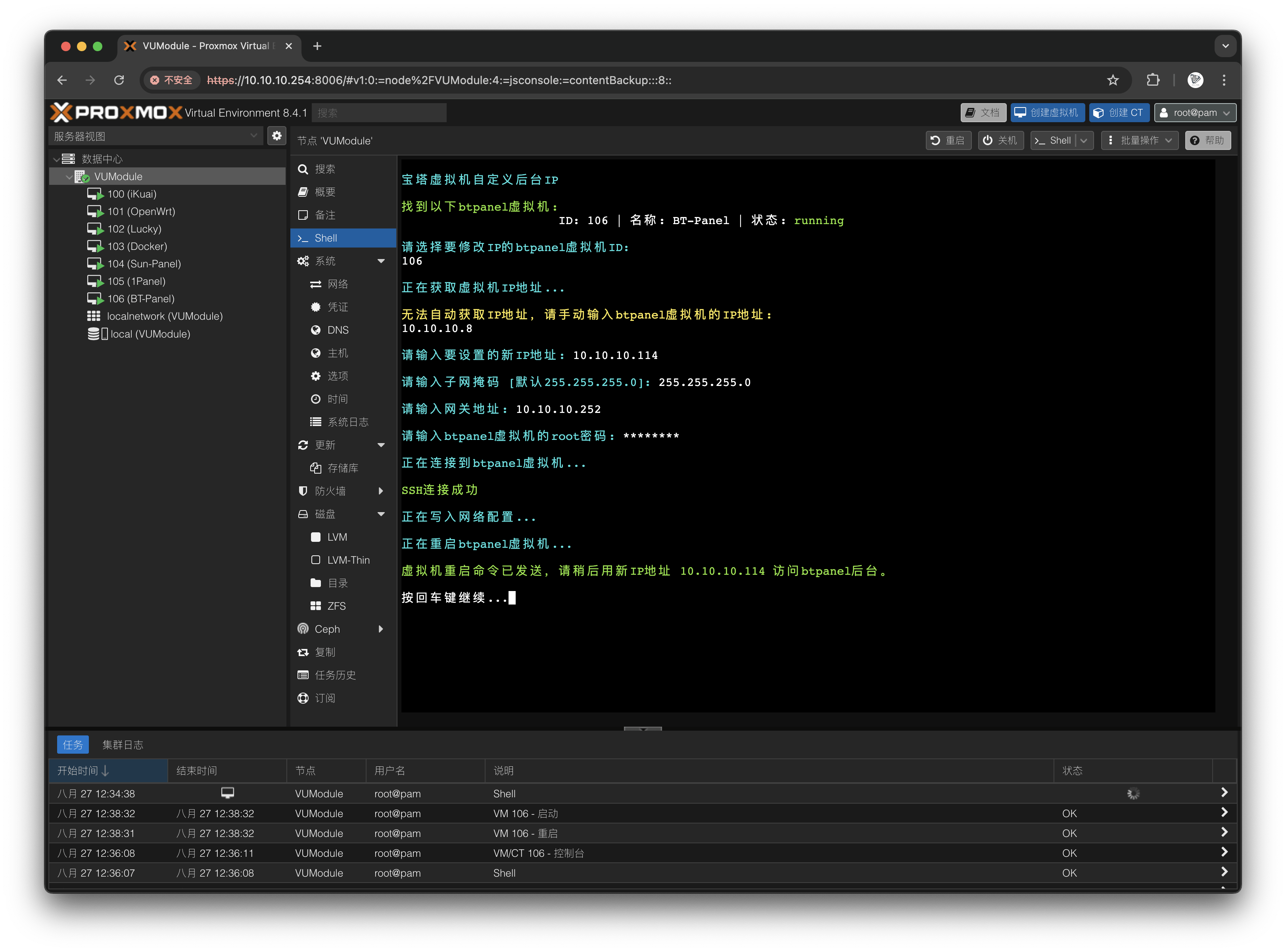Collapse the VUModule node tree
1286x952 pixels.
[x=69, y=177]
